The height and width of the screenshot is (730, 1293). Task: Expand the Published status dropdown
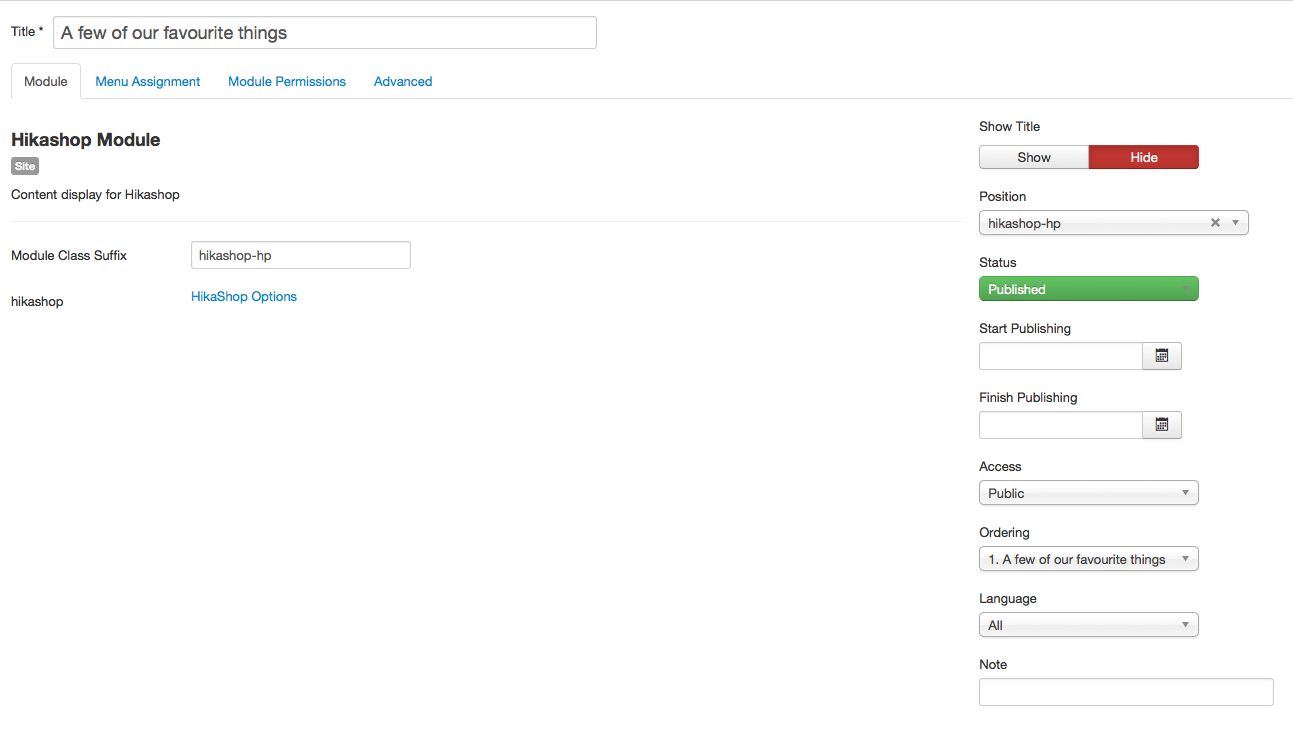[1088, 289]
